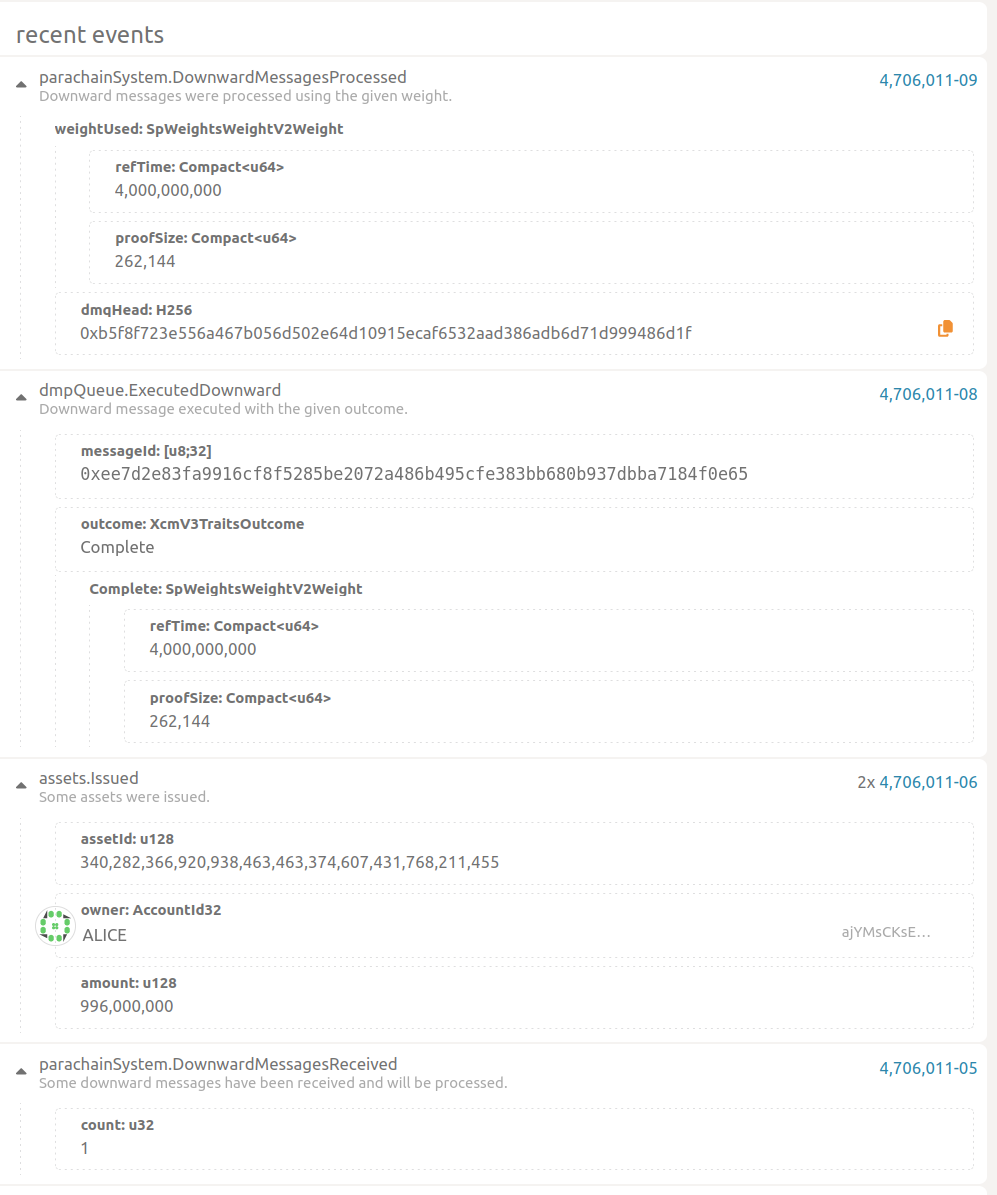Click the amount value 996,000,000
Screen dimensions: 997x1195
(x=127, y=1006)
